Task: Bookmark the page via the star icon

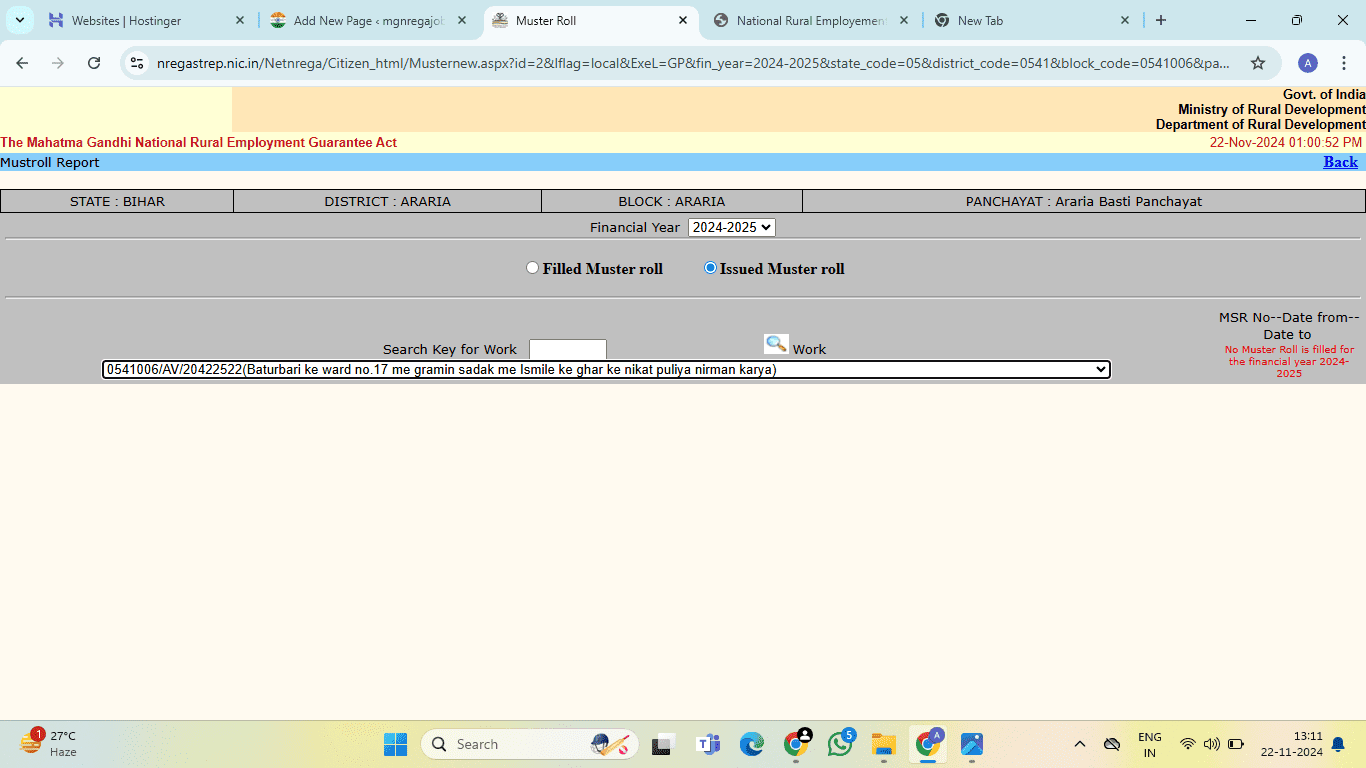Action: tap(1257, 62)
